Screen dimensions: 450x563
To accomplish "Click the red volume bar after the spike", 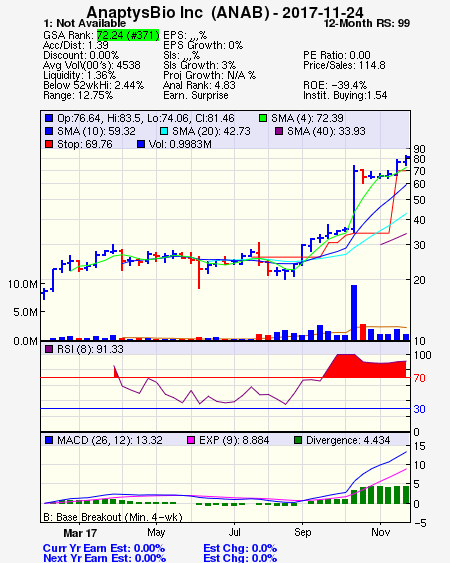I will (x=363, y=332).
